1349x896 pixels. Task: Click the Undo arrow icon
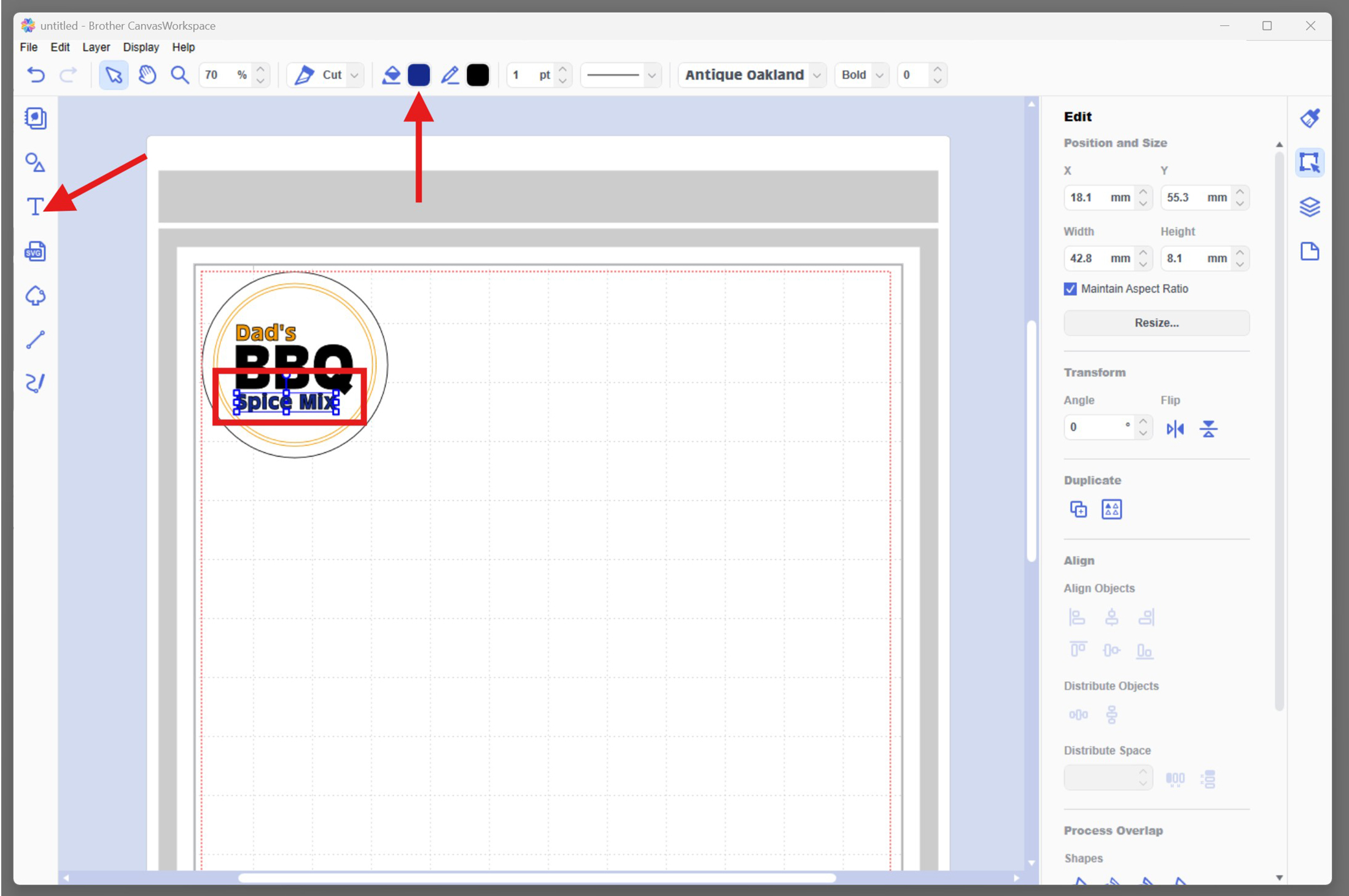(36, 75)
